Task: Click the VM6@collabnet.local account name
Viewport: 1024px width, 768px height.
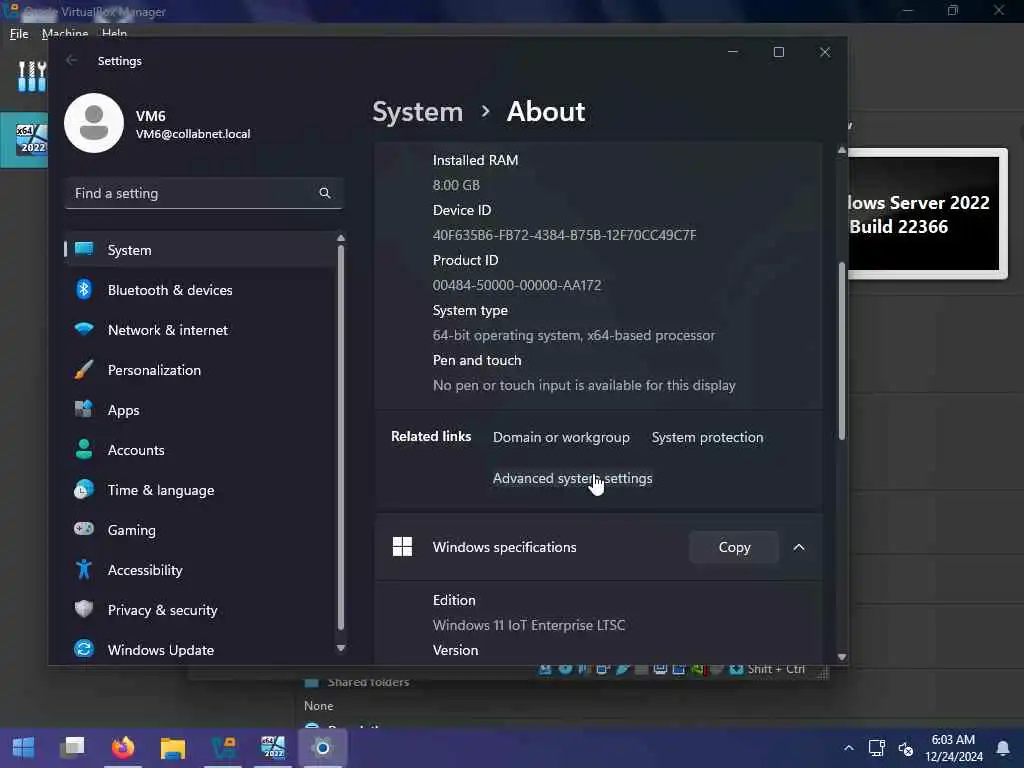Action: pos(193,134)
